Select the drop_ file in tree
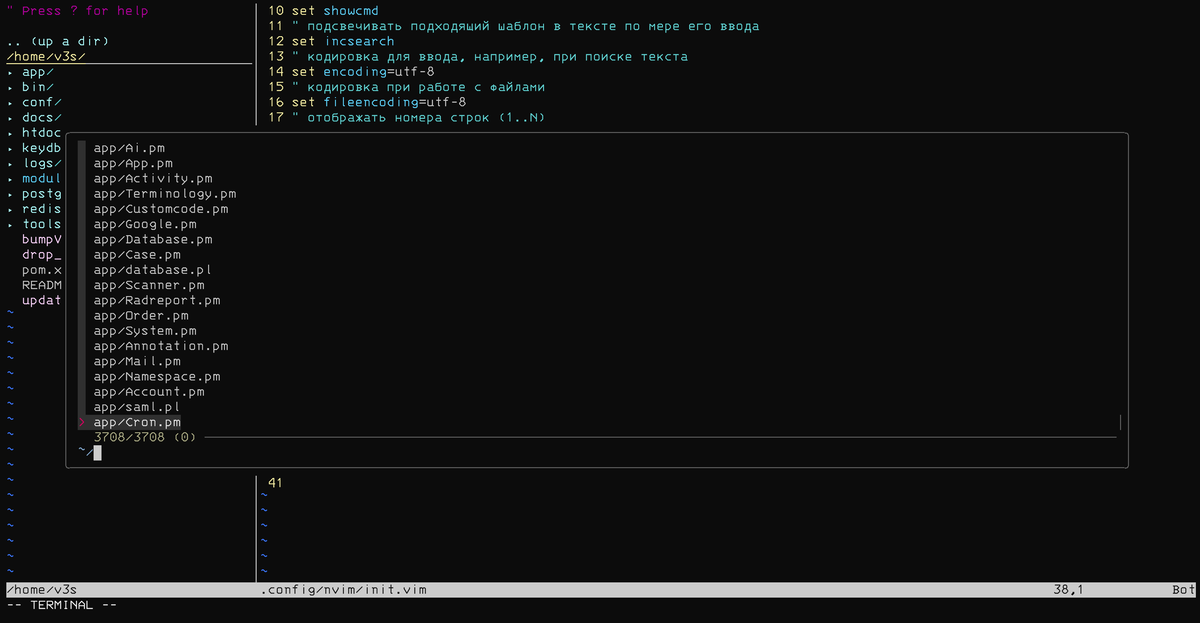 42,255
